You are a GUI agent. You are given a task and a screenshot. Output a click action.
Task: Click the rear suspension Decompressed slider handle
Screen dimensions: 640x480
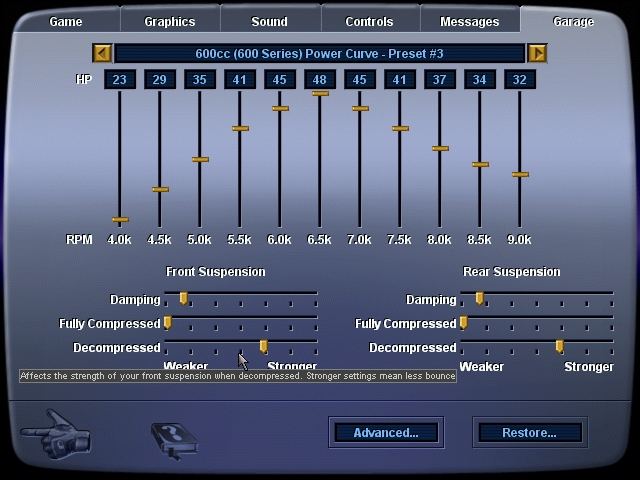pyautogui.click(x=560, y=346)
